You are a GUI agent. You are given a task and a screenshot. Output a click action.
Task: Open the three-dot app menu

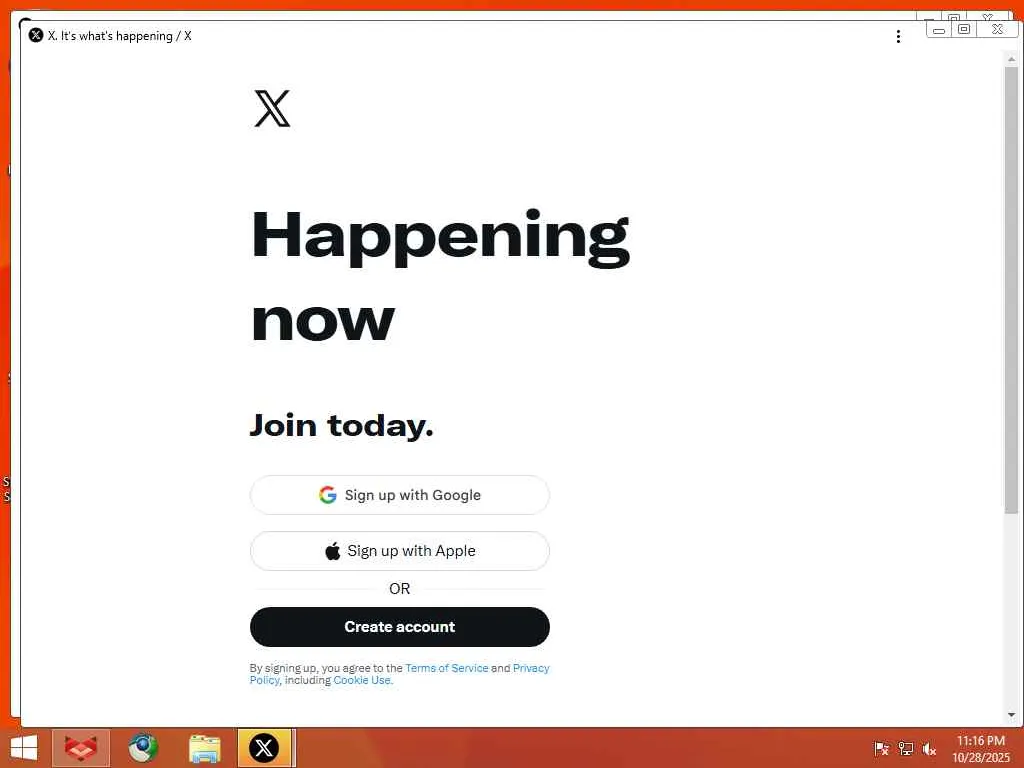click(898, 37)
